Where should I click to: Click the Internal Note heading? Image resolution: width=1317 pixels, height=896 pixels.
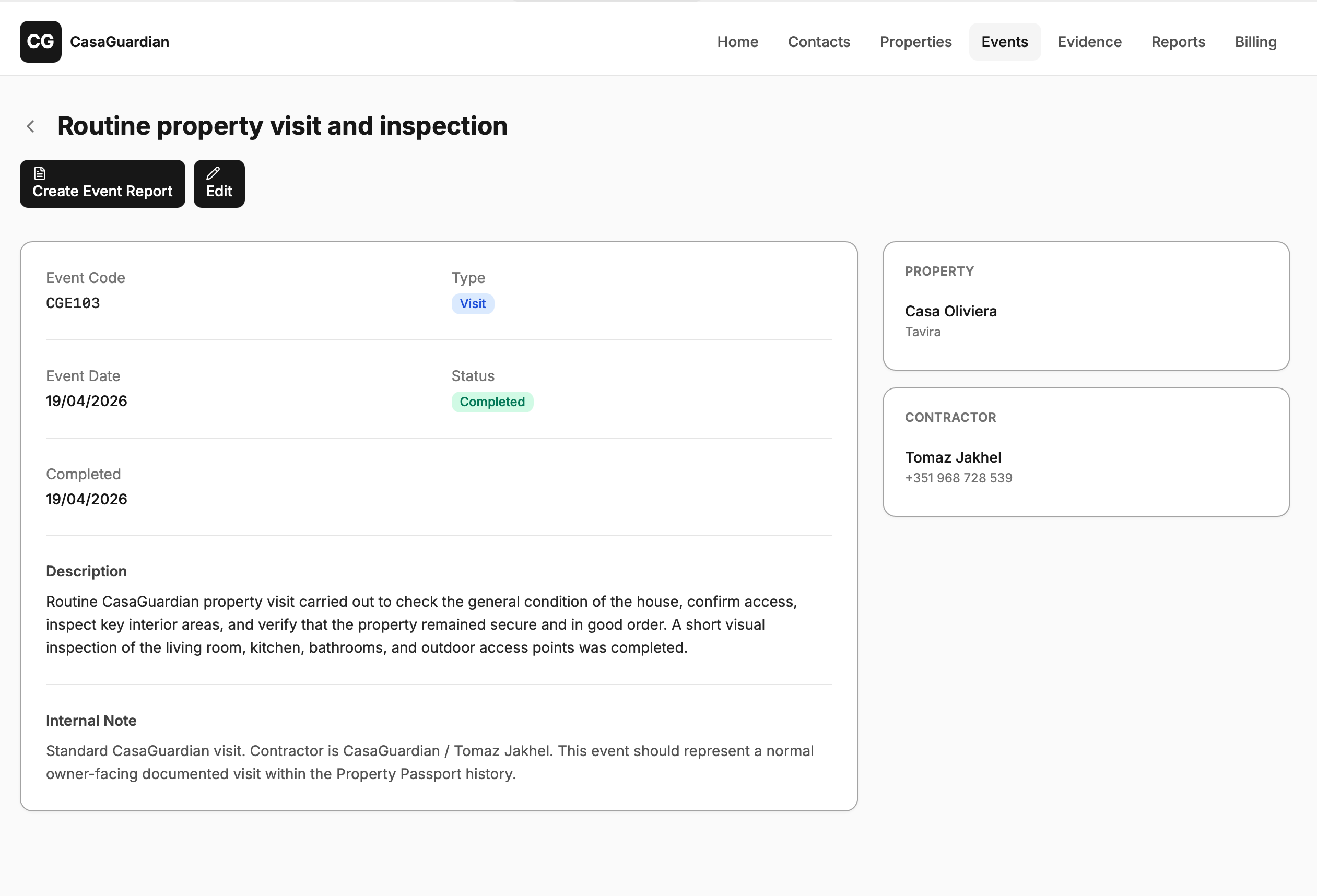pyautogui.click(x=91, y=721)
